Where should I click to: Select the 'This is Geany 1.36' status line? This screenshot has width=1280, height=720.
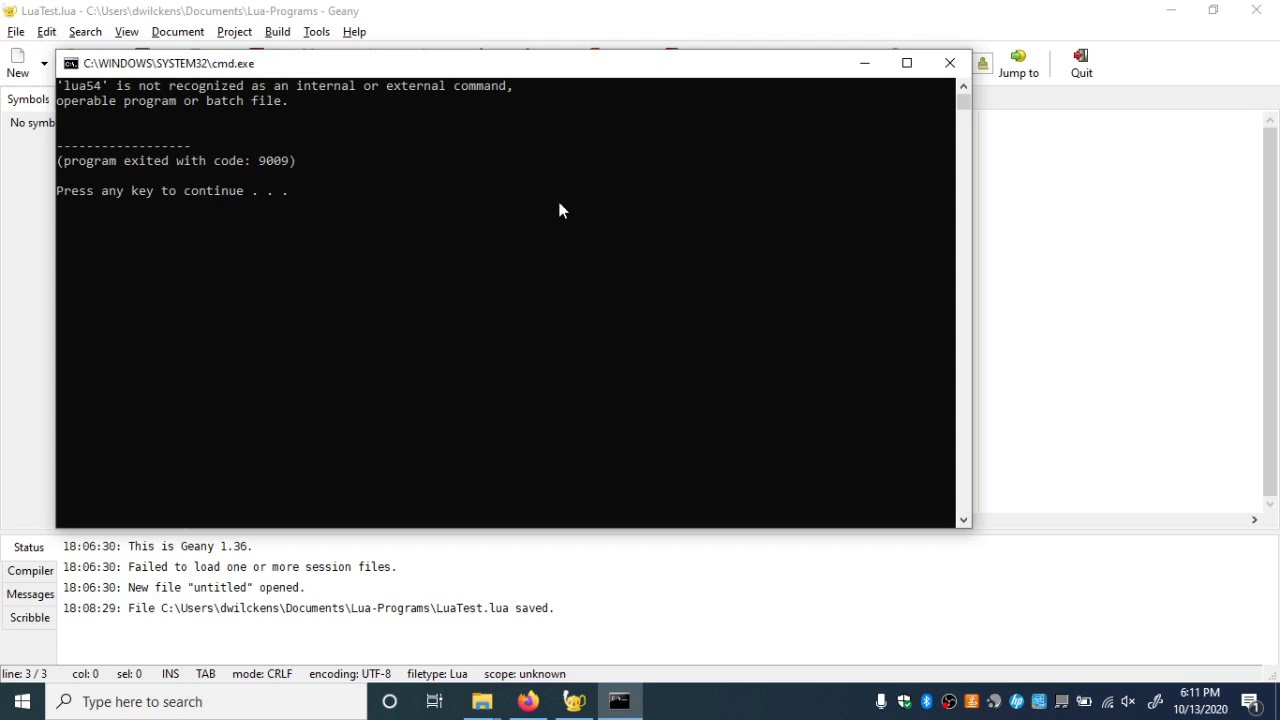(157, 547)
